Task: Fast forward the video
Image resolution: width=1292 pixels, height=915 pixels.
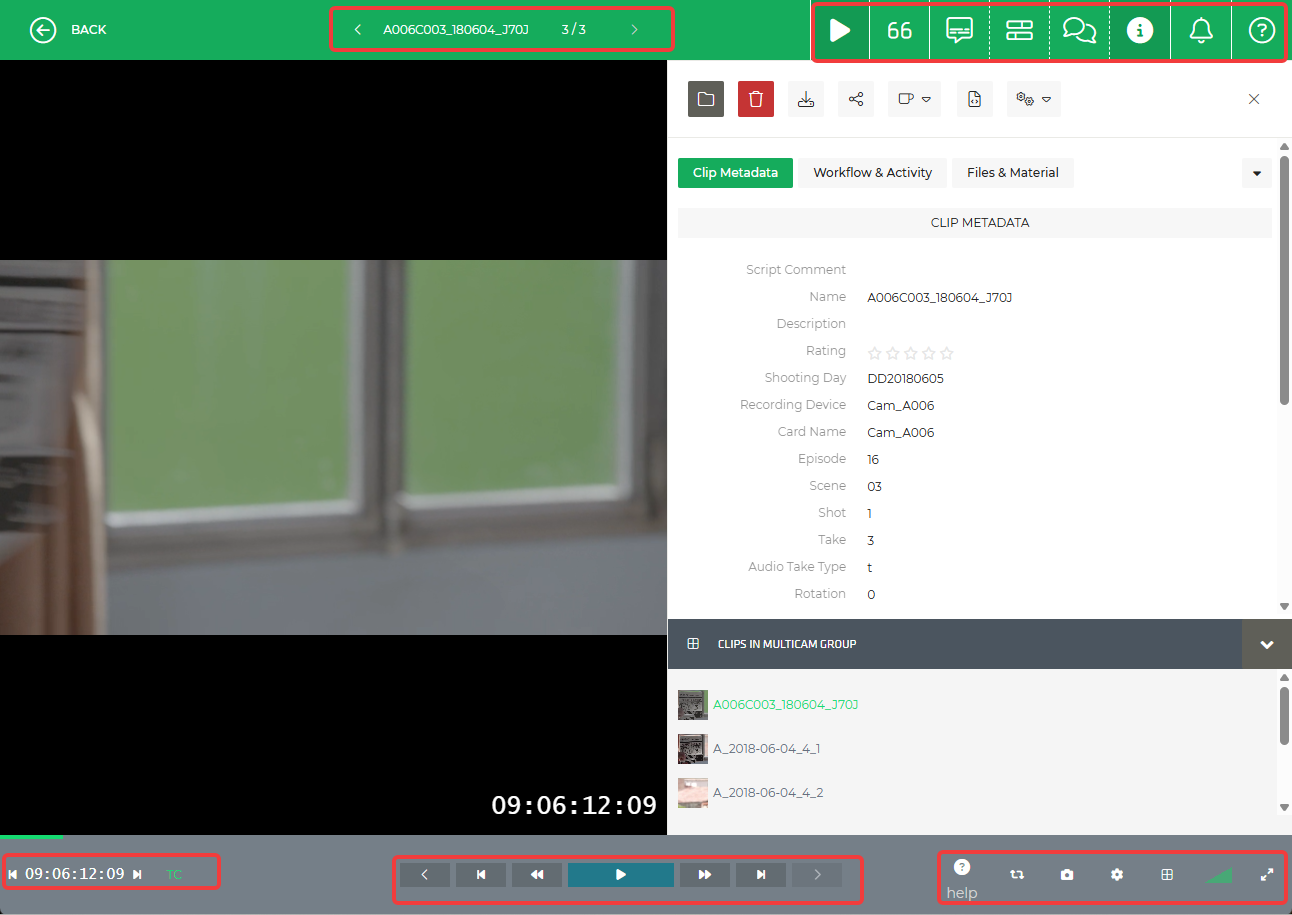Action: click(x=705, y=875)
